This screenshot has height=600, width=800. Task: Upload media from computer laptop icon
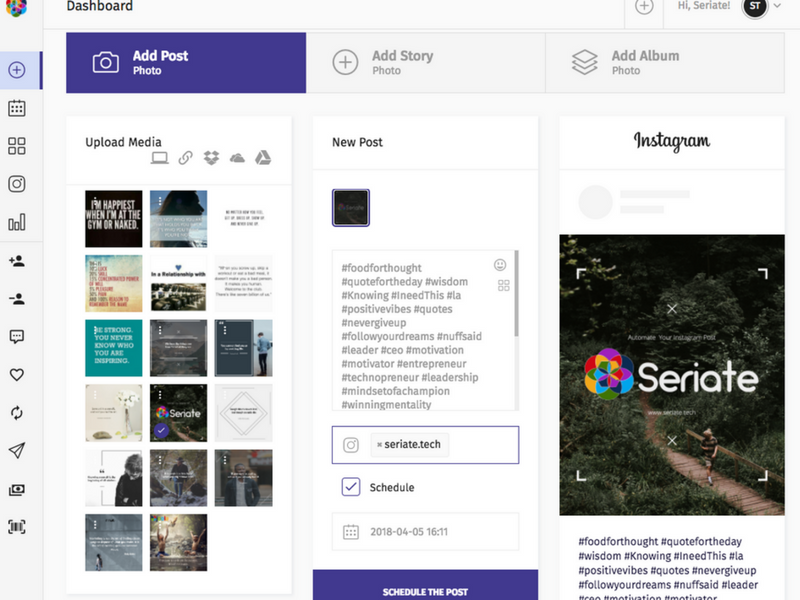point(160,158)
